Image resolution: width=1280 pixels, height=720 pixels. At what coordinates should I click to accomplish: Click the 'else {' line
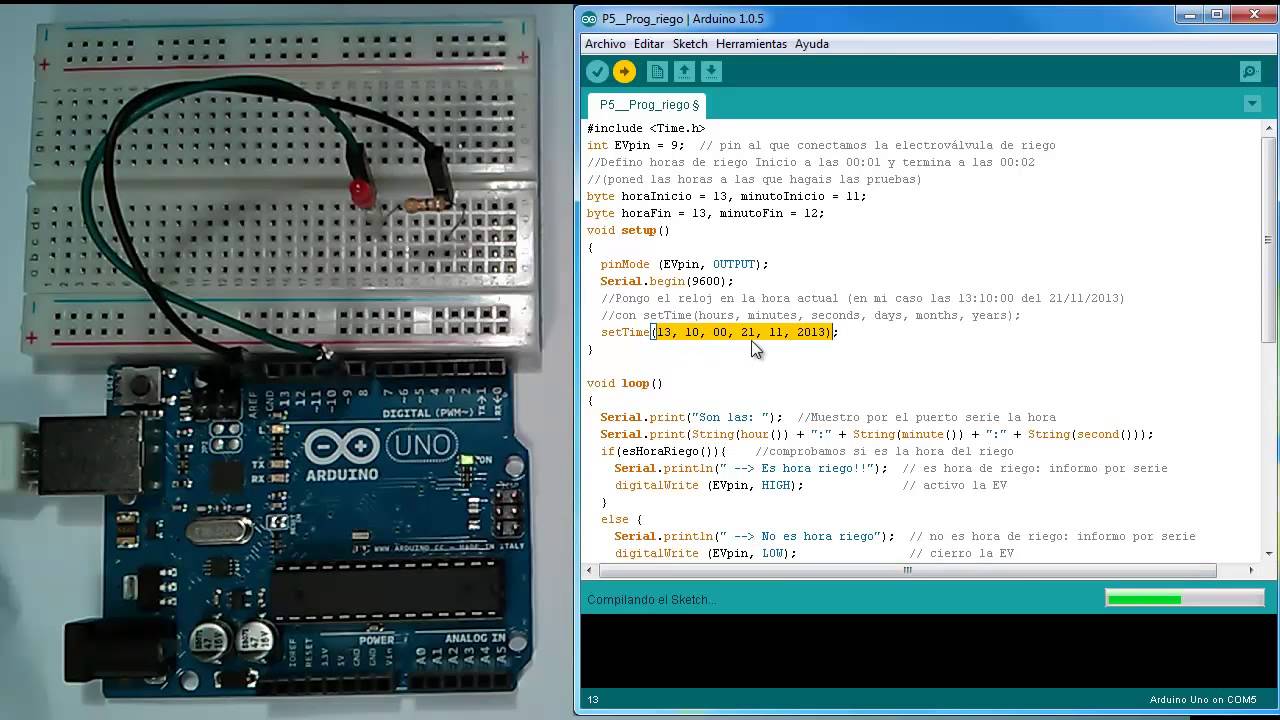click(x=621, y=519)
